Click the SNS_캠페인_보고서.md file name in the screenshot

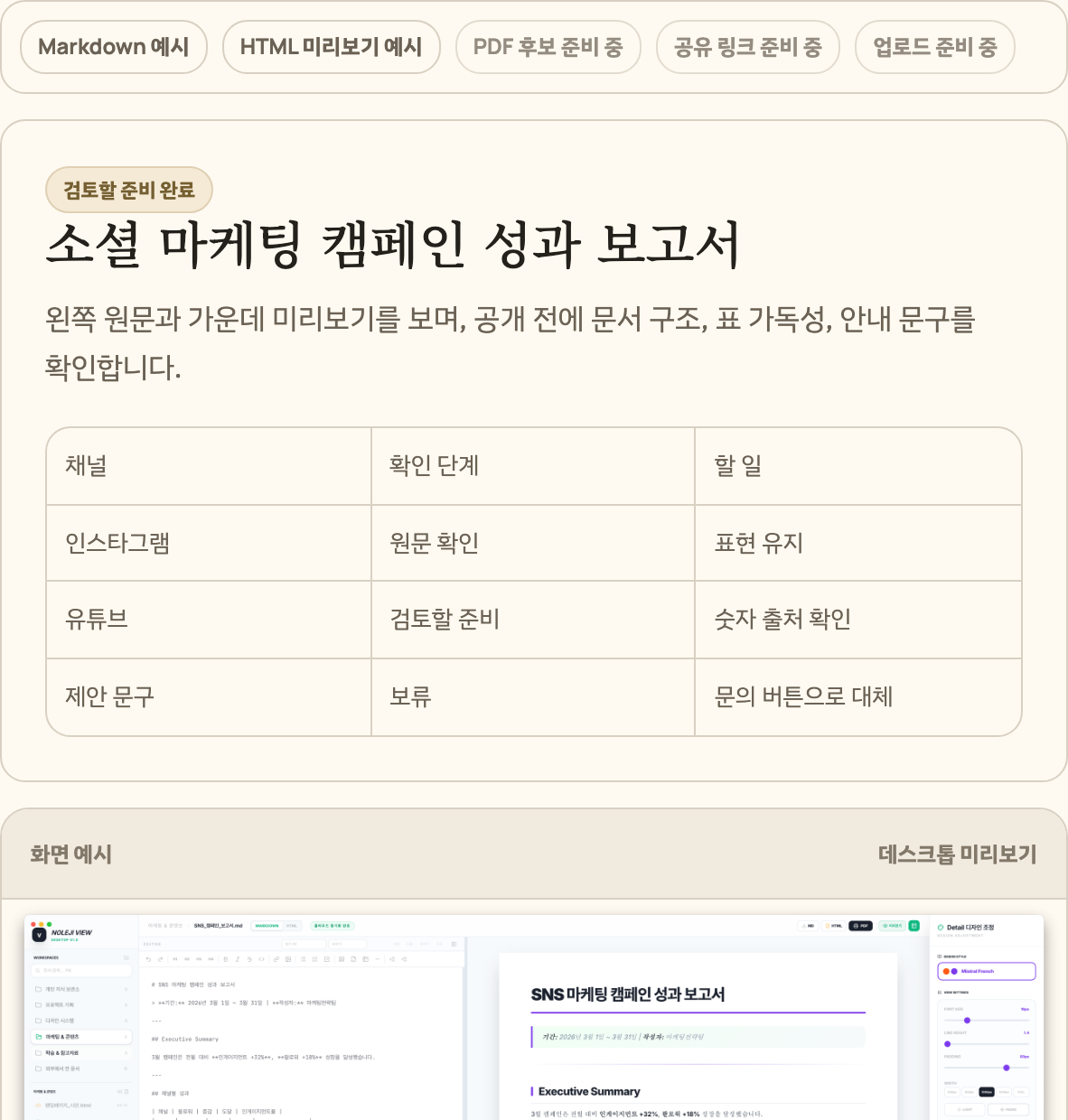218,925
